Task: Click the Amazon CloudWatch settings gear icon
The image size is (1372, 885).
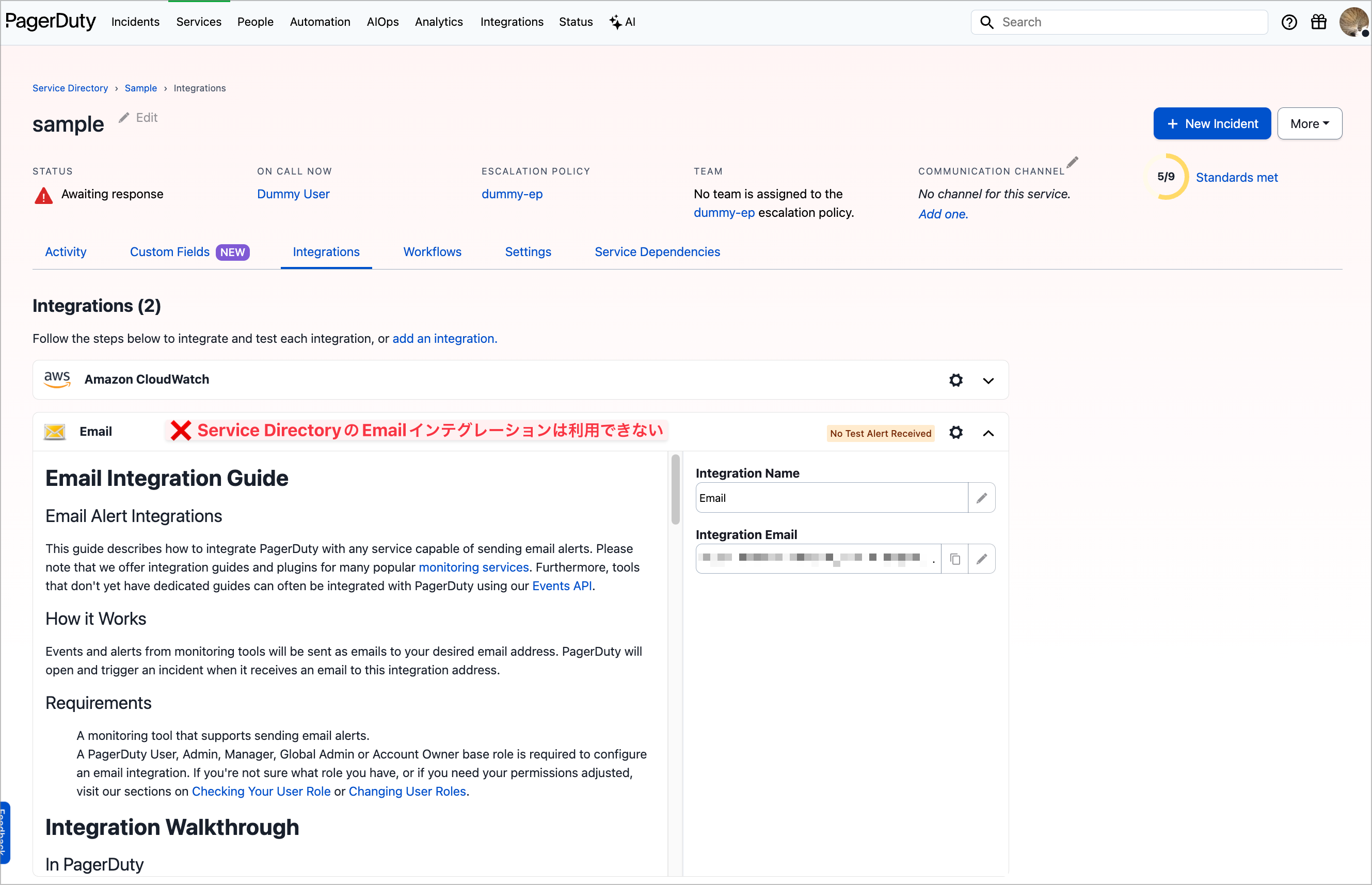Action: coord(955,380)
